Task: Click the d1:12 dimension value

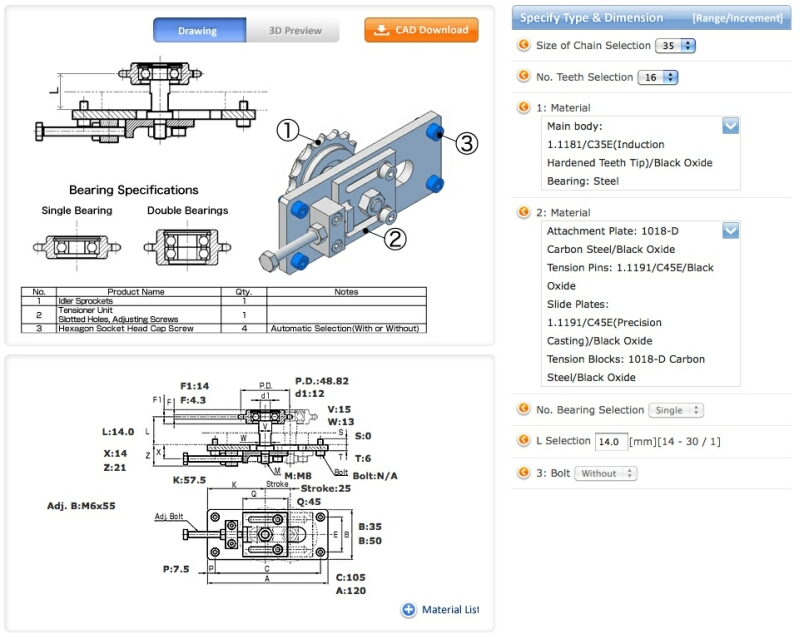Action: tap(310, 394)
